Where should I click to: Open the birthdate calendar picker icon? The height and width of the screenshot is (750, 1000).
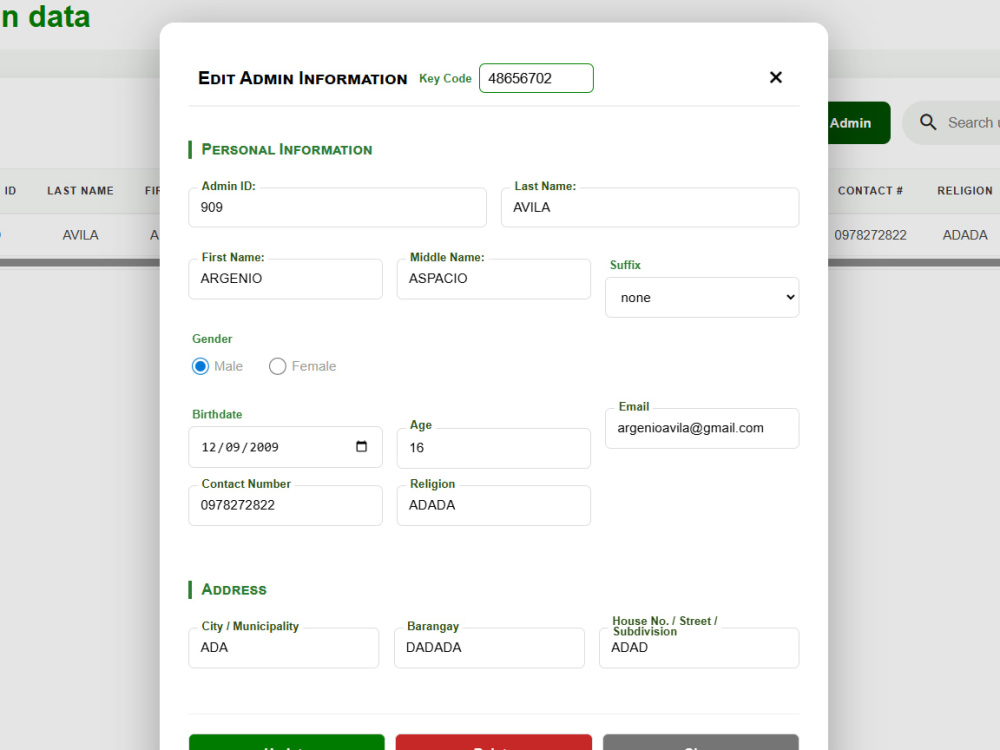pyautogui.click(x=361, y=446)
